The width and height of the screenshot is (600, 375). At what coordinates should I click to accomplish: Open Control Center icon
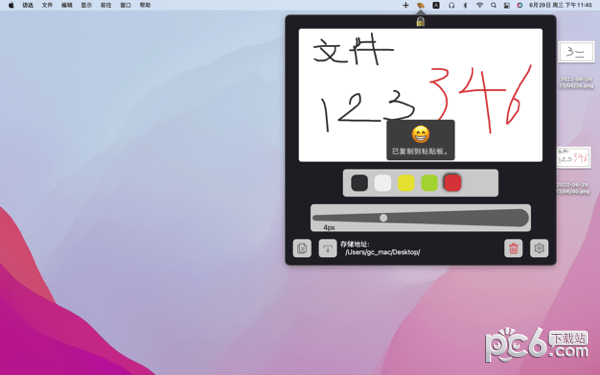507,5
